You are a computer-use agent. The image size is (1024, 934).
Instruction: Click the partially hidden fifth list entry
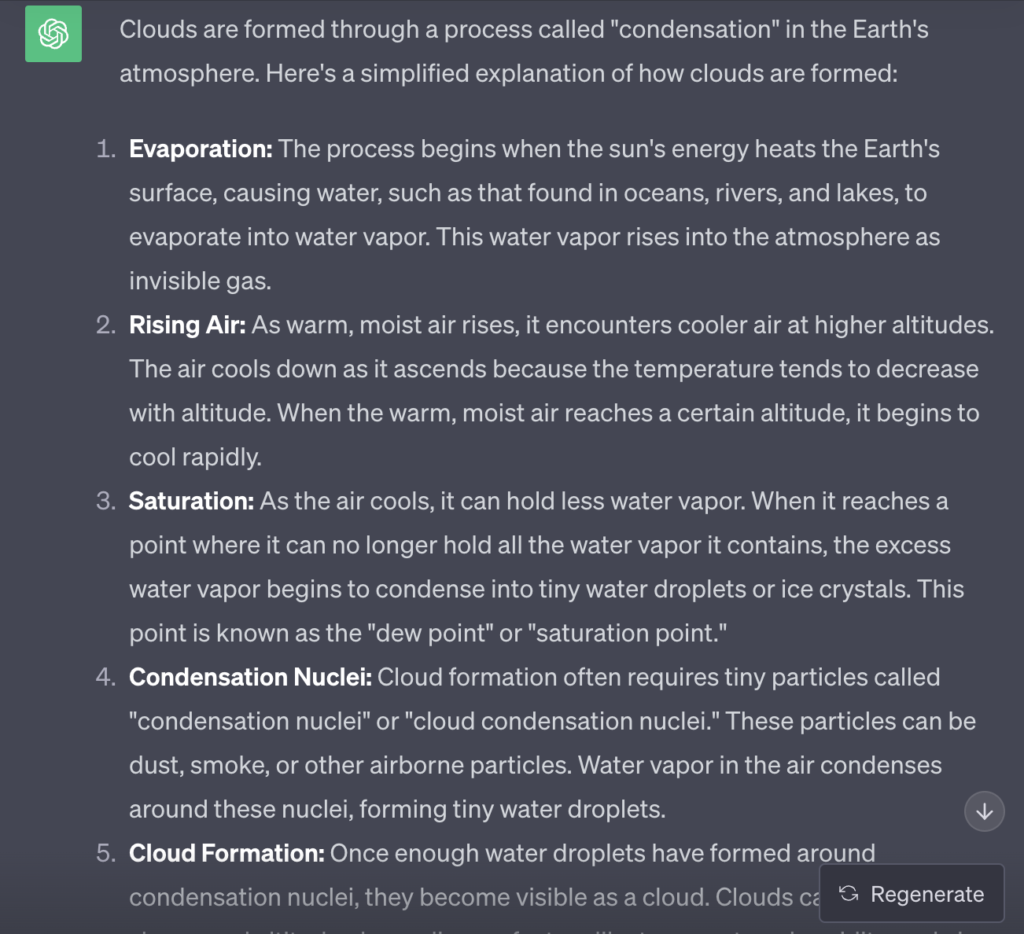(400, 875)
